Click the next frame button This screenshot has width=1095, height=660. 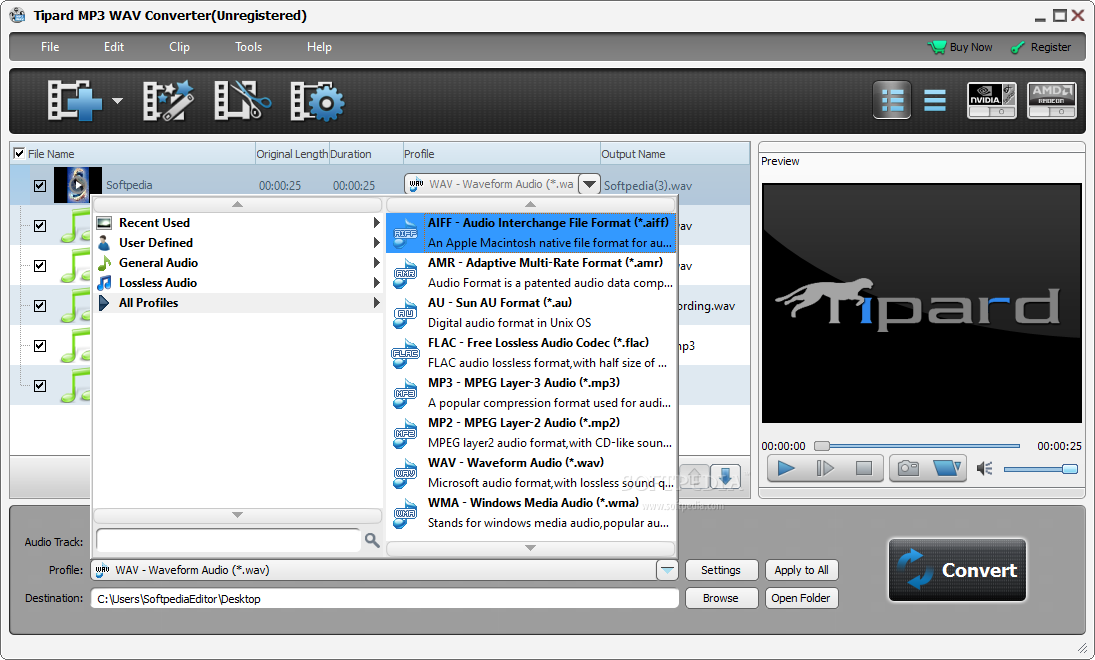pyautogui.click(x=825, y=468)
